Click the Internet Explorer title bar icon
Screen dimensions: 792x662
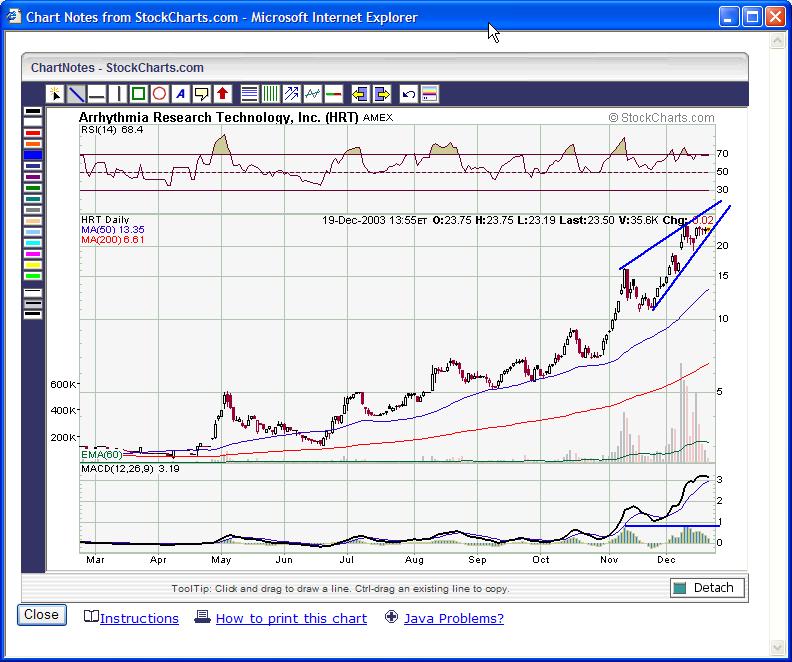coord(13,17)
